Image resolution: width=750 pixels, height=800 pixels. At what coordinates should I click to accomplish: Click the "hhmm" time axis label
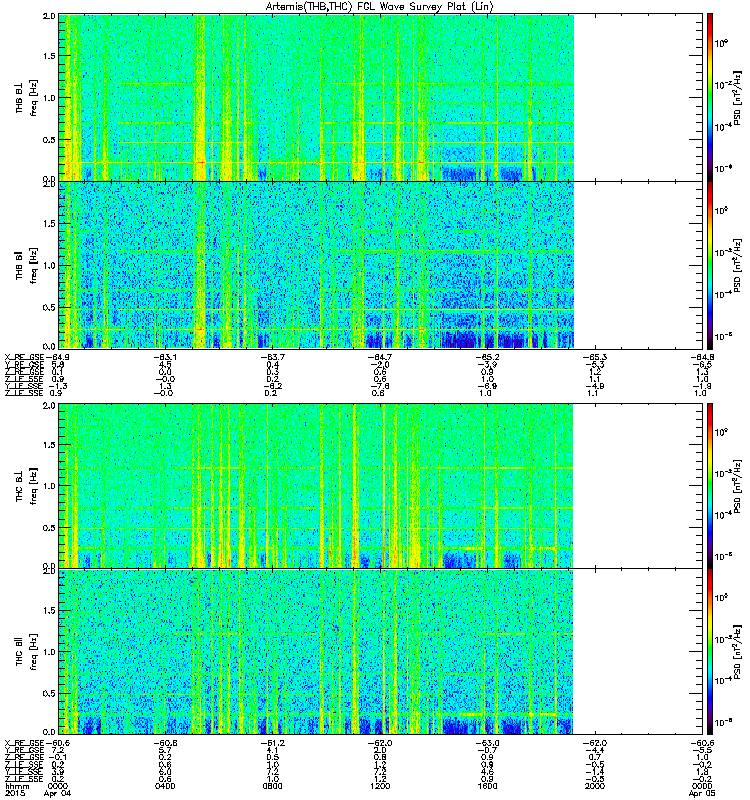17,786
